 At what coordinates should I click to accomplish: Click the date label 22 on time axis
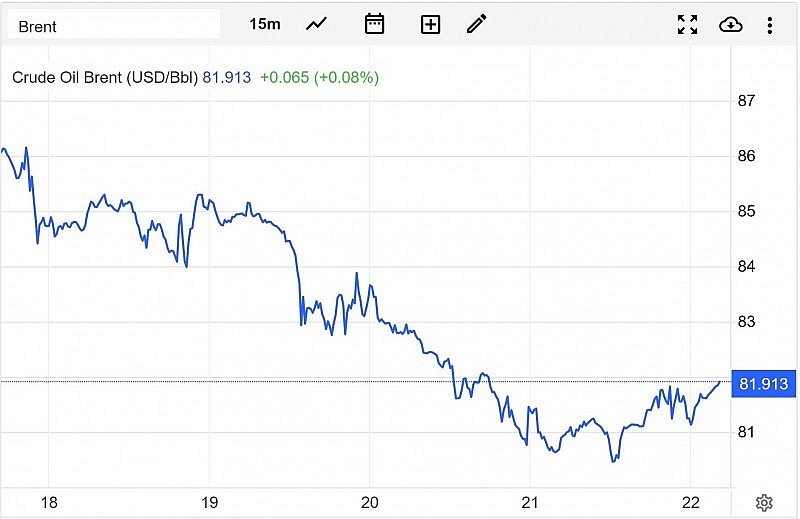coord(691,502)
